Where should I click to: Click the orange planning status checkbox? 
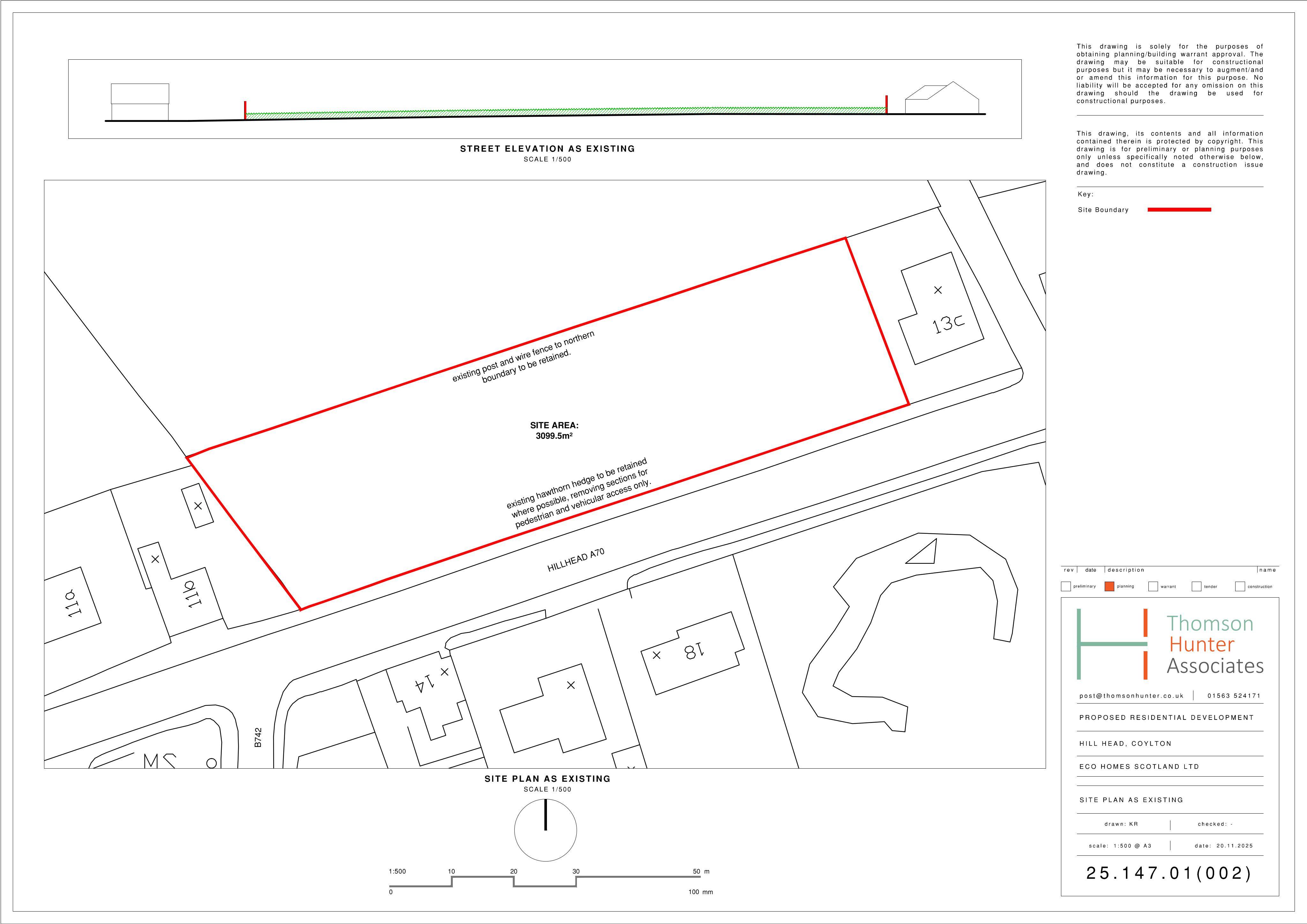(x=1109, y=586)
